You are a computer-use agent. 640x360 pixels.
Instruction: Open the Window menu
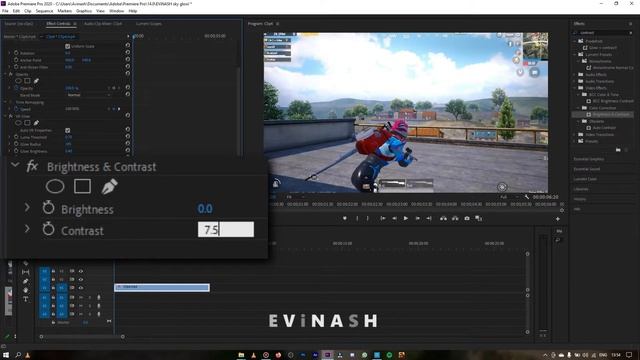[116, 11]
